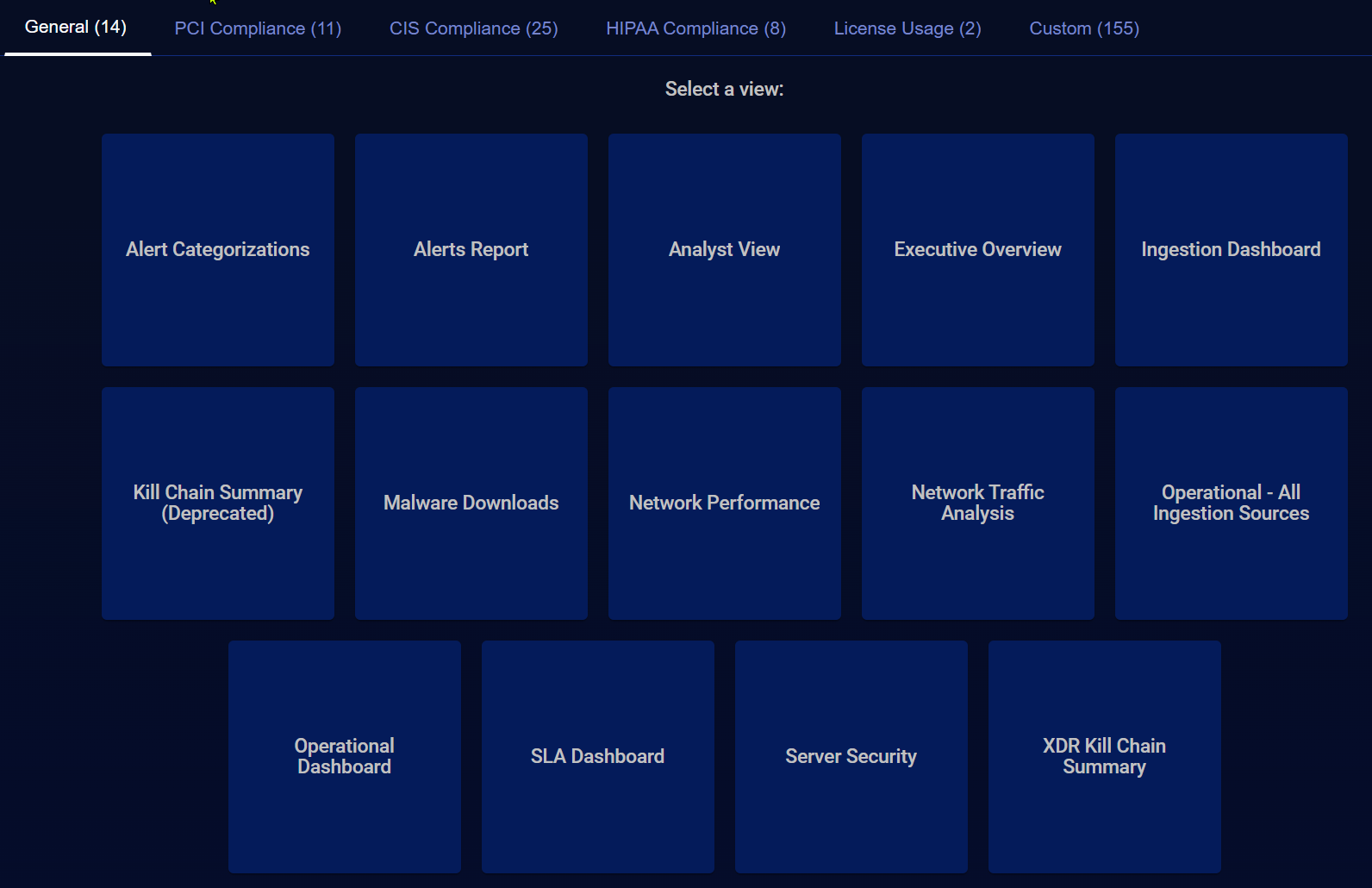Open the Ingestion Dashboard view
The width and height of the screenshot is (1372, 888).
click(x=1231, y=250)
